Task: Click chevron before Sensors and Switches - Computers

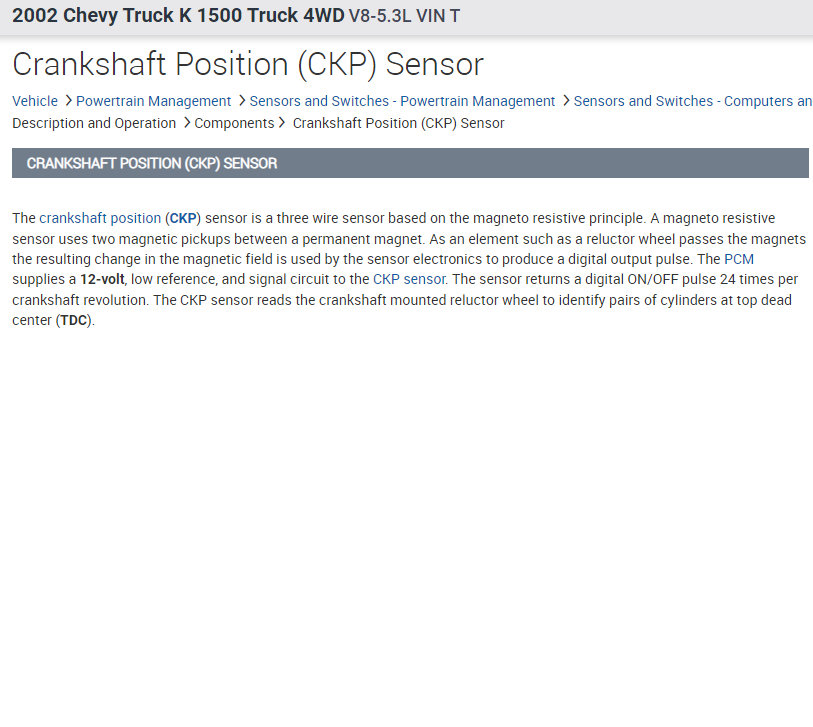Action: [x=566, y=101]
